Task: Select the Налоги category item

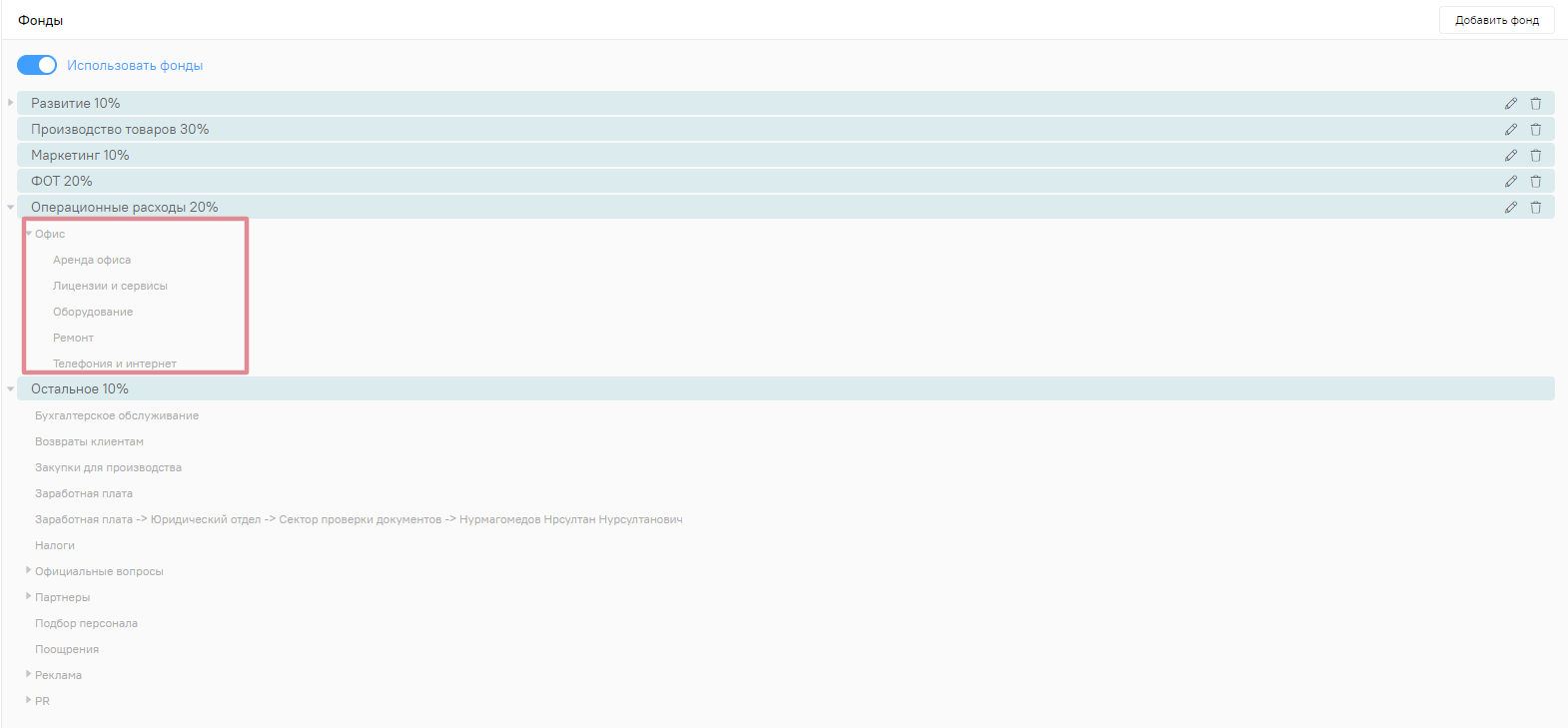Action: tap(55, 545)
